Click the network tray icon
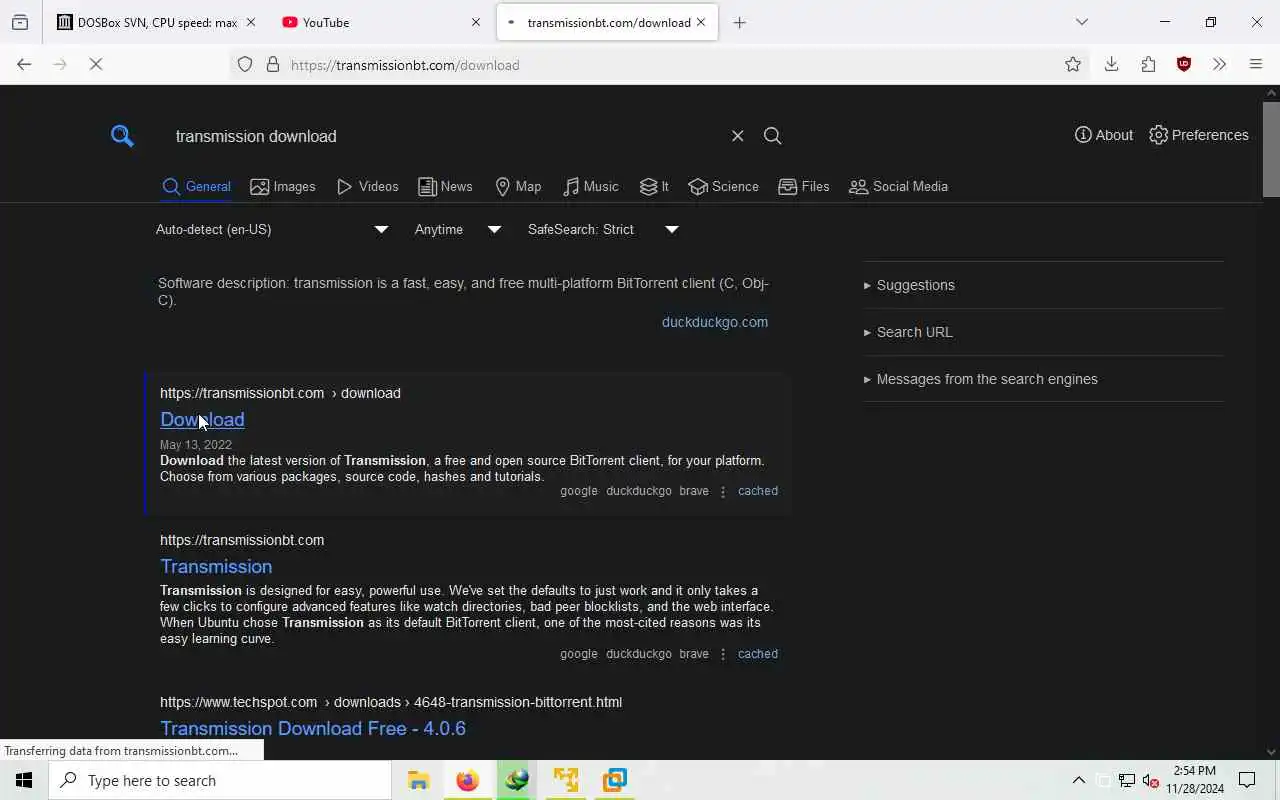 coord(1126,780)
